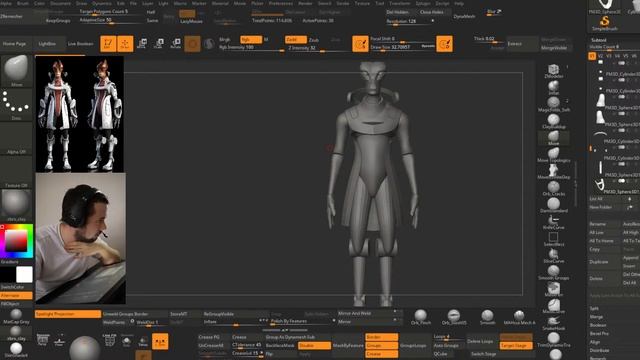Screen dimensions: 640x360
Task: Open the Document menu
Action: tap(60, 3)
